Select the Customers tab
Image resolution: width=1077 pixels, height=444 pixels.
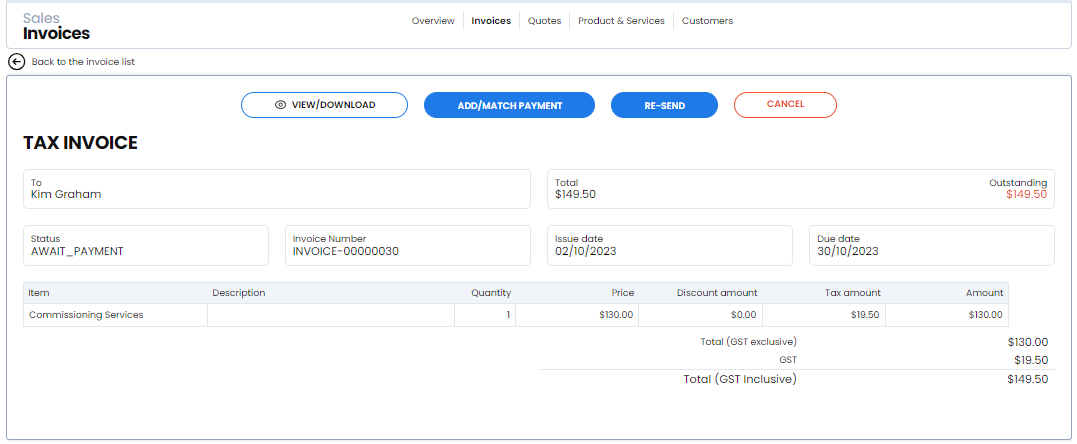click(707, 21)
